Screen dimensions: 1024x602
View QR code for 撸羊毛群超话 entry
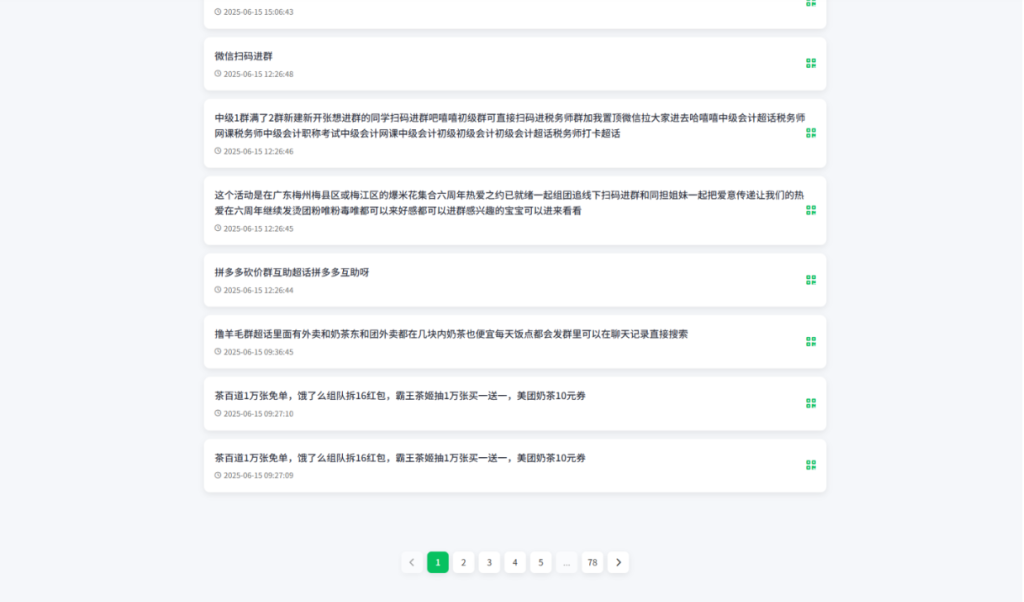point(811,341)
